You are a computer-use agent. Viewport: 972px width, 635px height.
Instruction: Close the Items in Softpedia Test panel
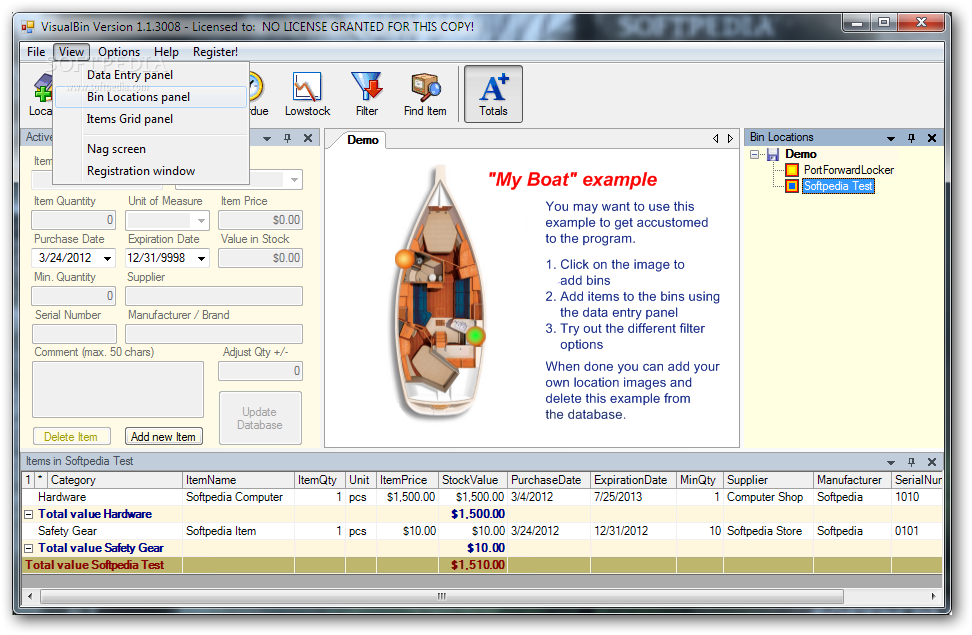tap(932, 462)
